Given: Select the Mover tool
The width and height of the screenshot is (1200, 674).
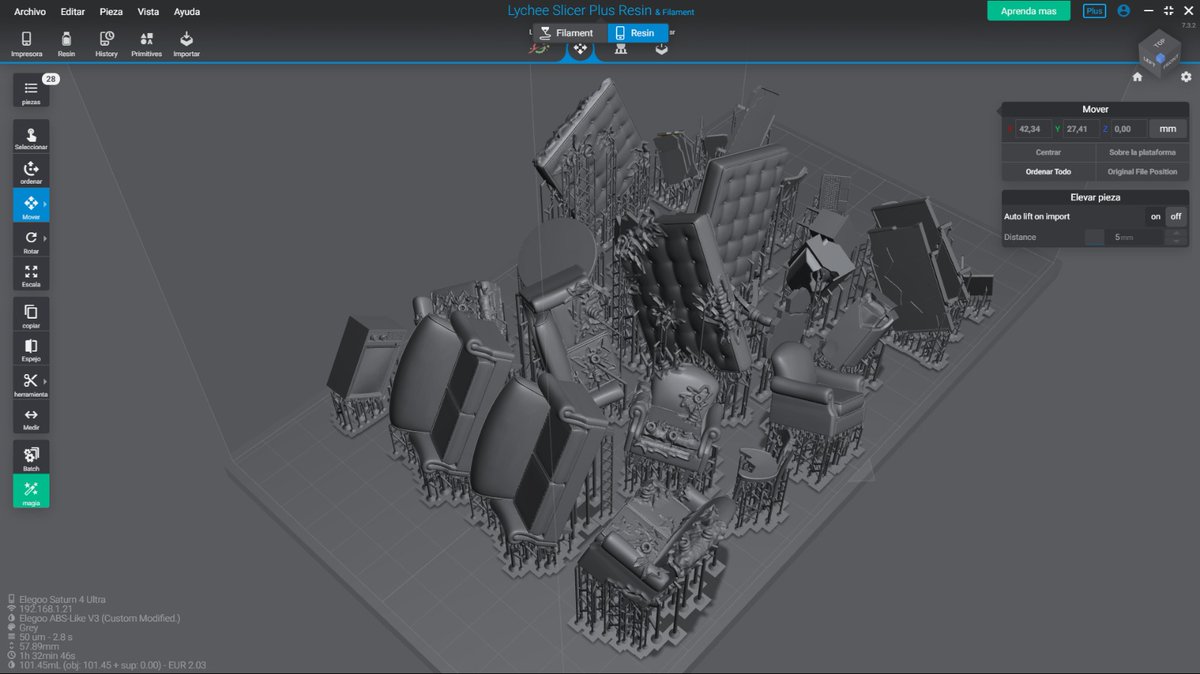Looking at the screenshot, I should [x=31, y=206].
